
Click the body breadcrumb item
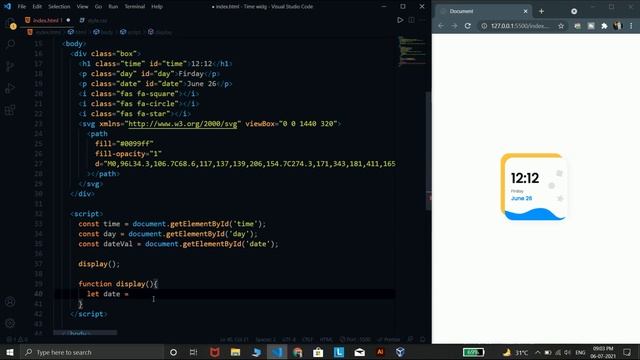pos(102,32)
